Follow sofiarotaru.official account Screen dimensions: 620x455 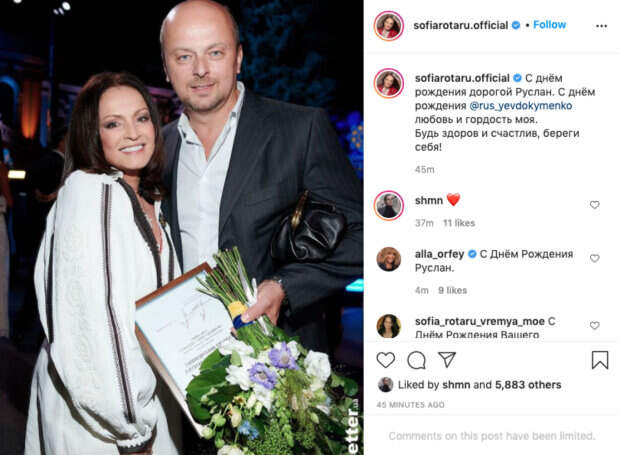click(x=550, y=25)
